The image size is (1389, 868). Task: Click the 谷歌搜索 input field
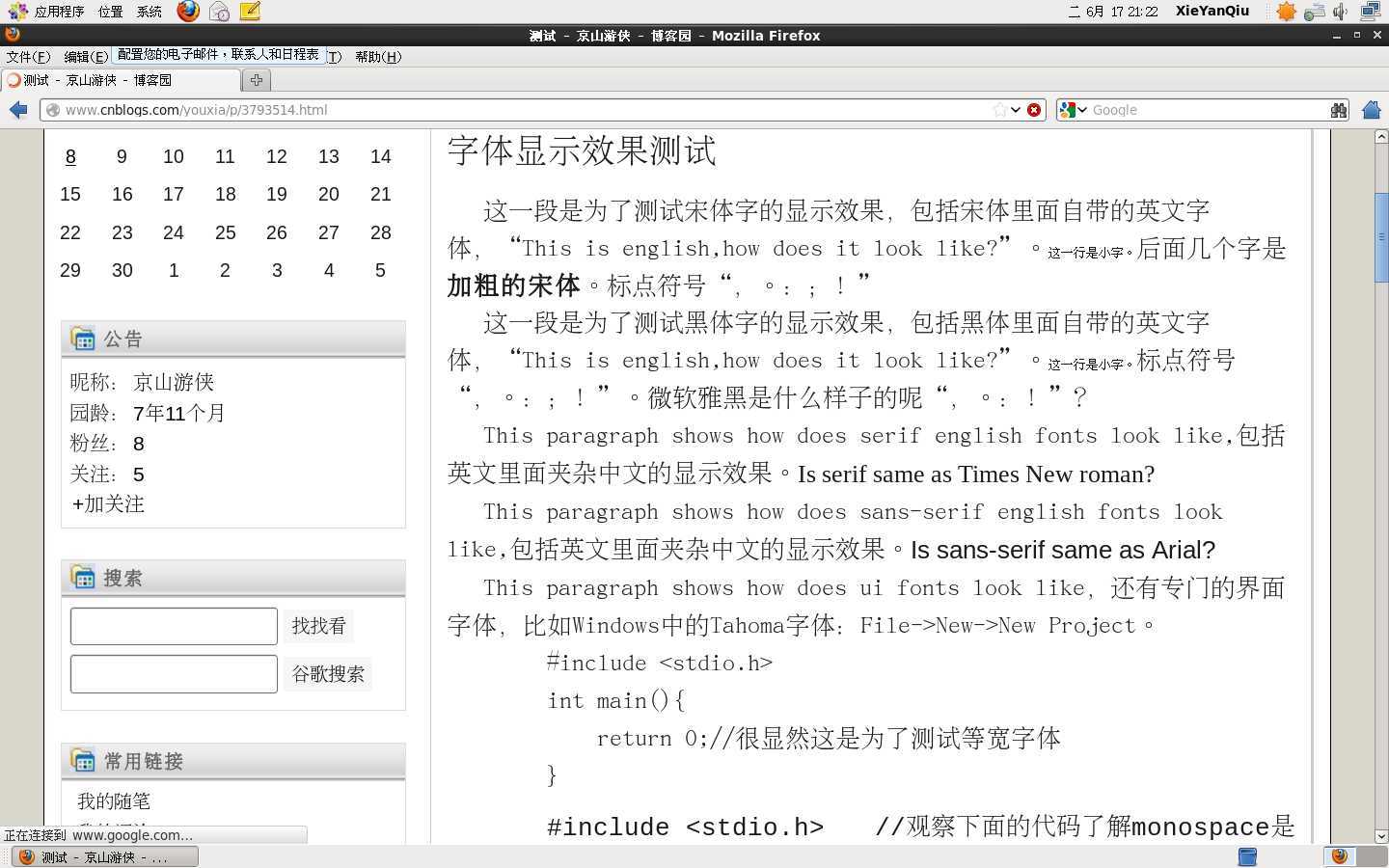[174, 674]
